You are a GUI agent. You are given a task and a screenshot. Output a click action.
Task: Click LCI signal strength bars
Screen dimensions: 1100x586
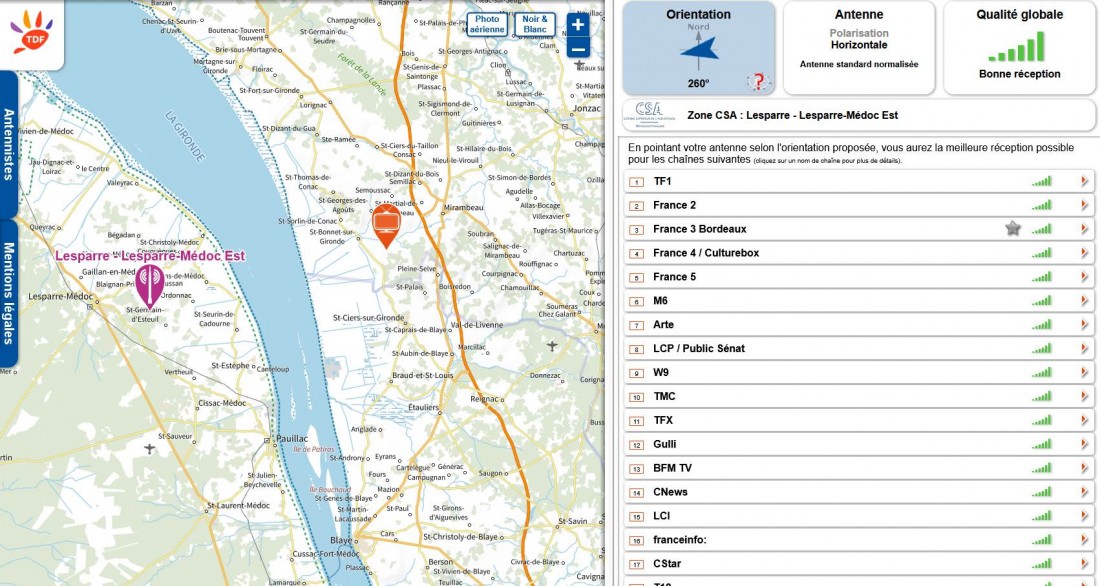pyautogui.click(x=1042, y=515)
